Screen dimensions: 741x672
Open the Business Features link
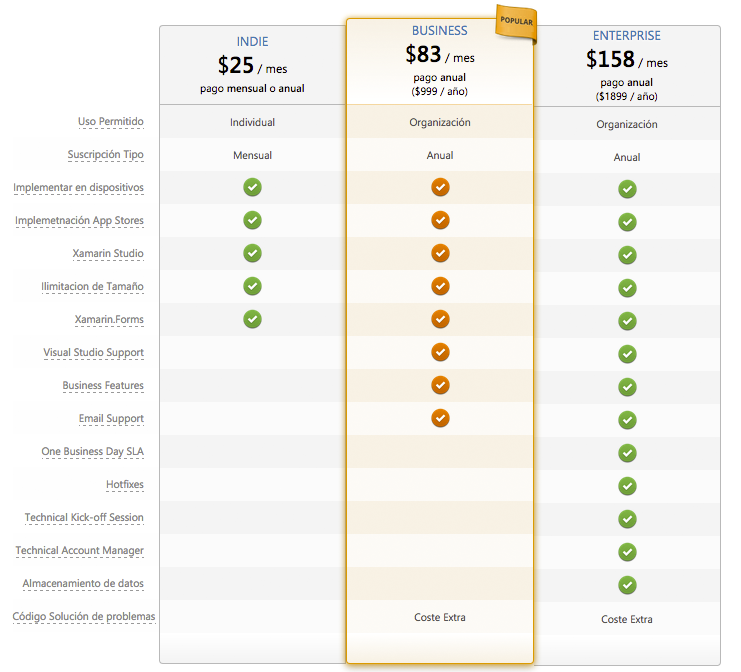pos(103,386)
